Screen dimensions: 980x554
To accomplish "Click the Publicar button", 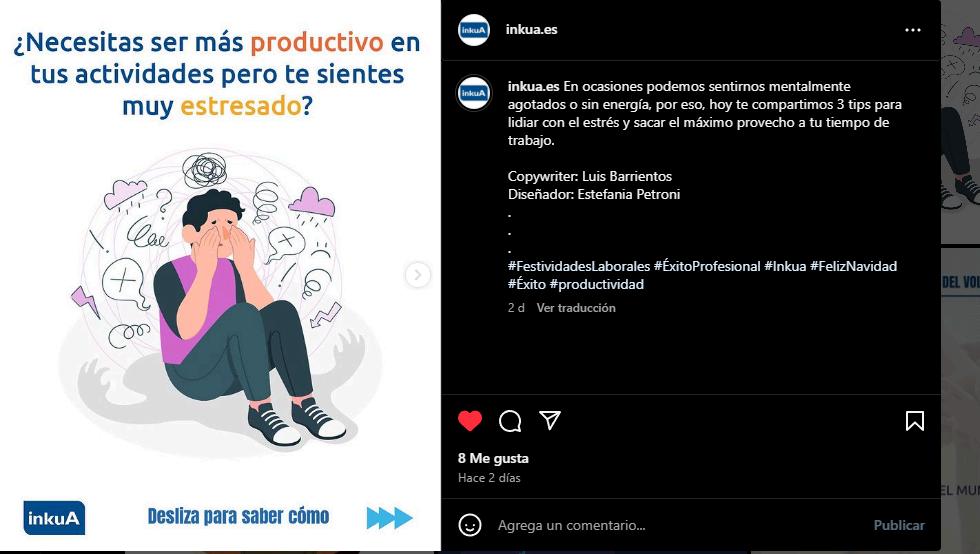I will click(x=899, y=525).
